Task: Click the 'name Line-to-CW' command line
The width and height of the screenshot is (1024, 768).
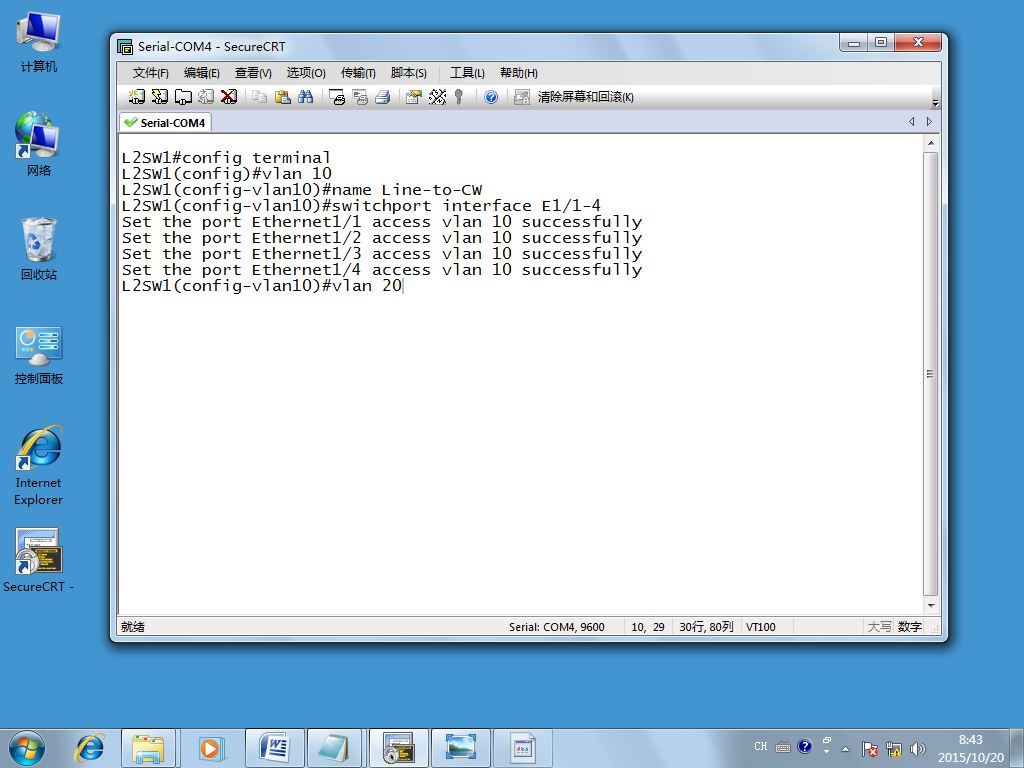Action: [x=302, y=190]
